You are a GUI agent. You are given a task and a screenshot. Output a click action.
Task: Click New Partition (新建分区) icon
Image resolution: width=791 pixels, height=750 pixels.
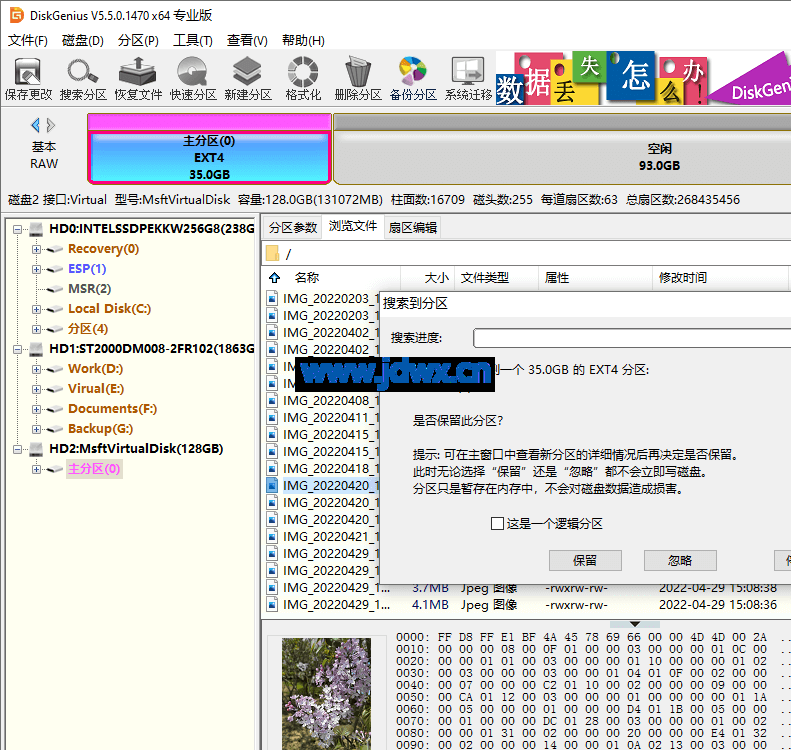point(248,79)
